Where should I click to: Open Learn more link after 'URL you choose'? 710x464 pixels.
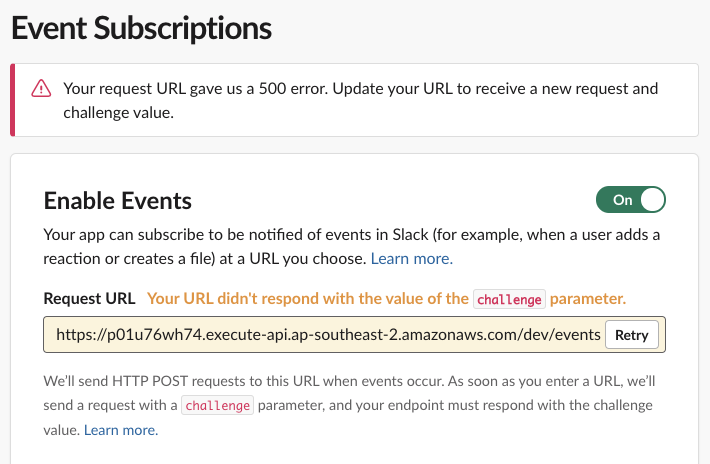pyautogui.click(x=411, y=258)
